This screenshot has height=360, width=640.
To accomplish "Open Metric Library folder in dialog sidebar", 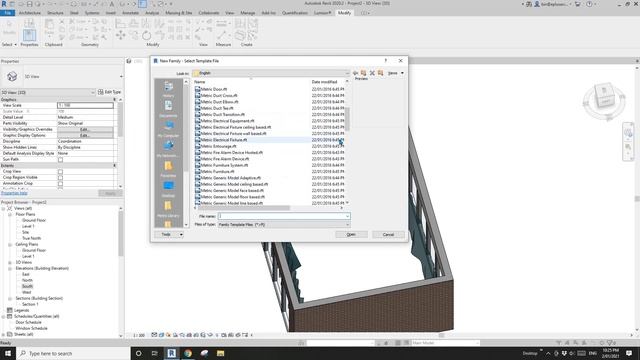I will (168, 209).
